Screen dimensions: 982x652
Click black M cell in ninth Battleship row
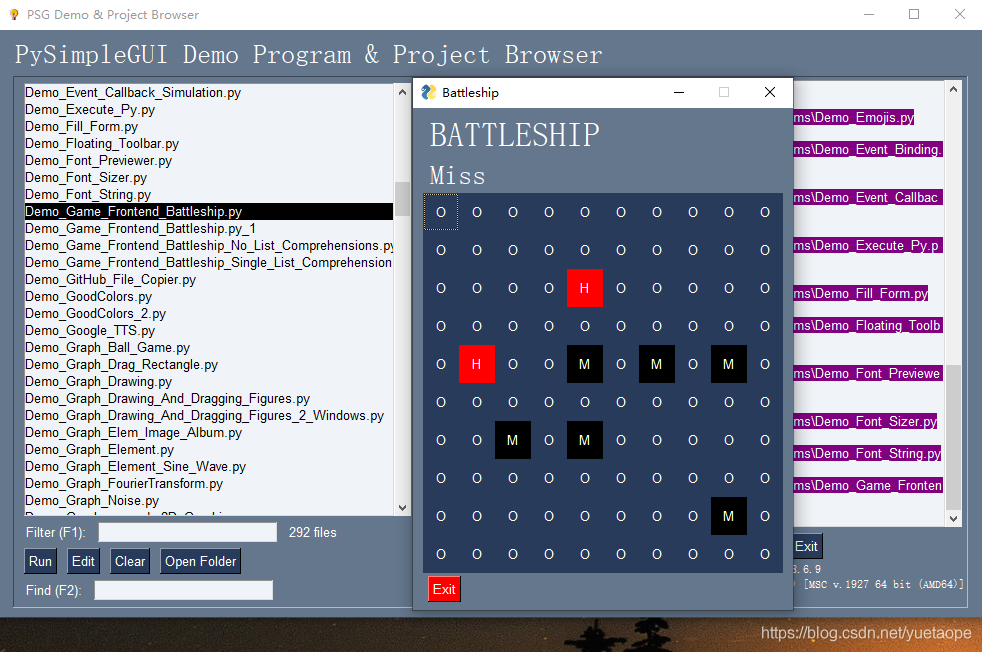pyautogui.click(x=728, y=516)
